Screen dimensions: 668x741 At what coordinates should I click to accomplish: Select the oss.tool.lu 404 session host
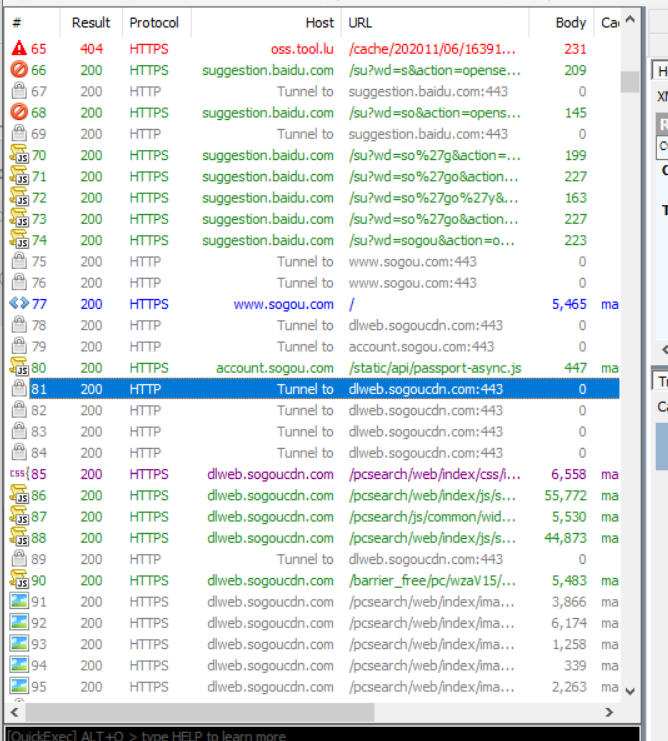[302, 49]
